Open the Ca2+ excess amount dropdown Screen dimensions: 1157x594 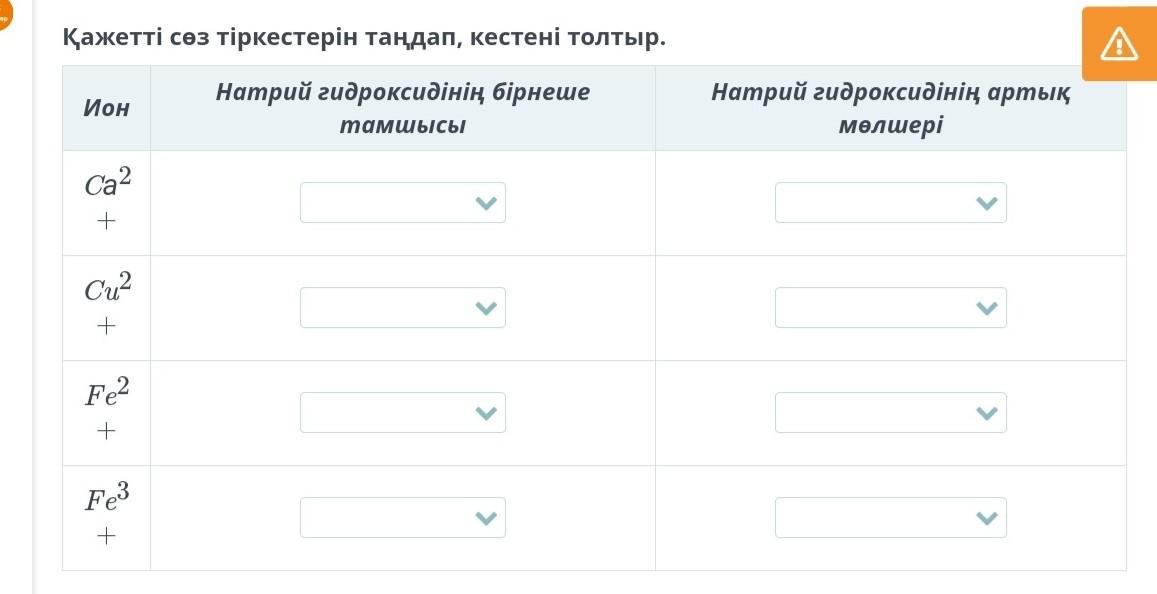click(x=890, y=203)
